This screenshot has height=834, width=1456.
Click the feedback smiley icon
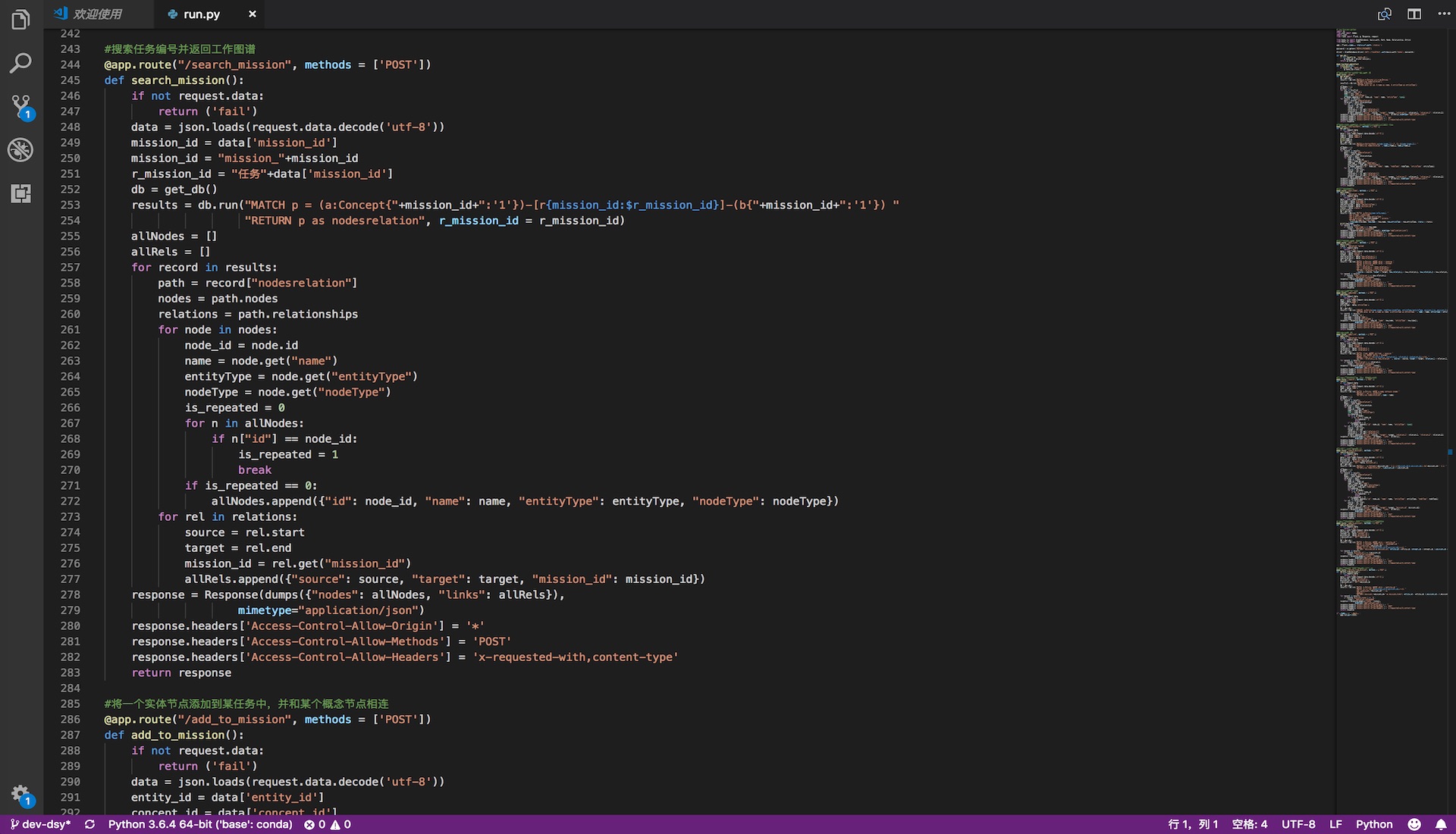1414,824
